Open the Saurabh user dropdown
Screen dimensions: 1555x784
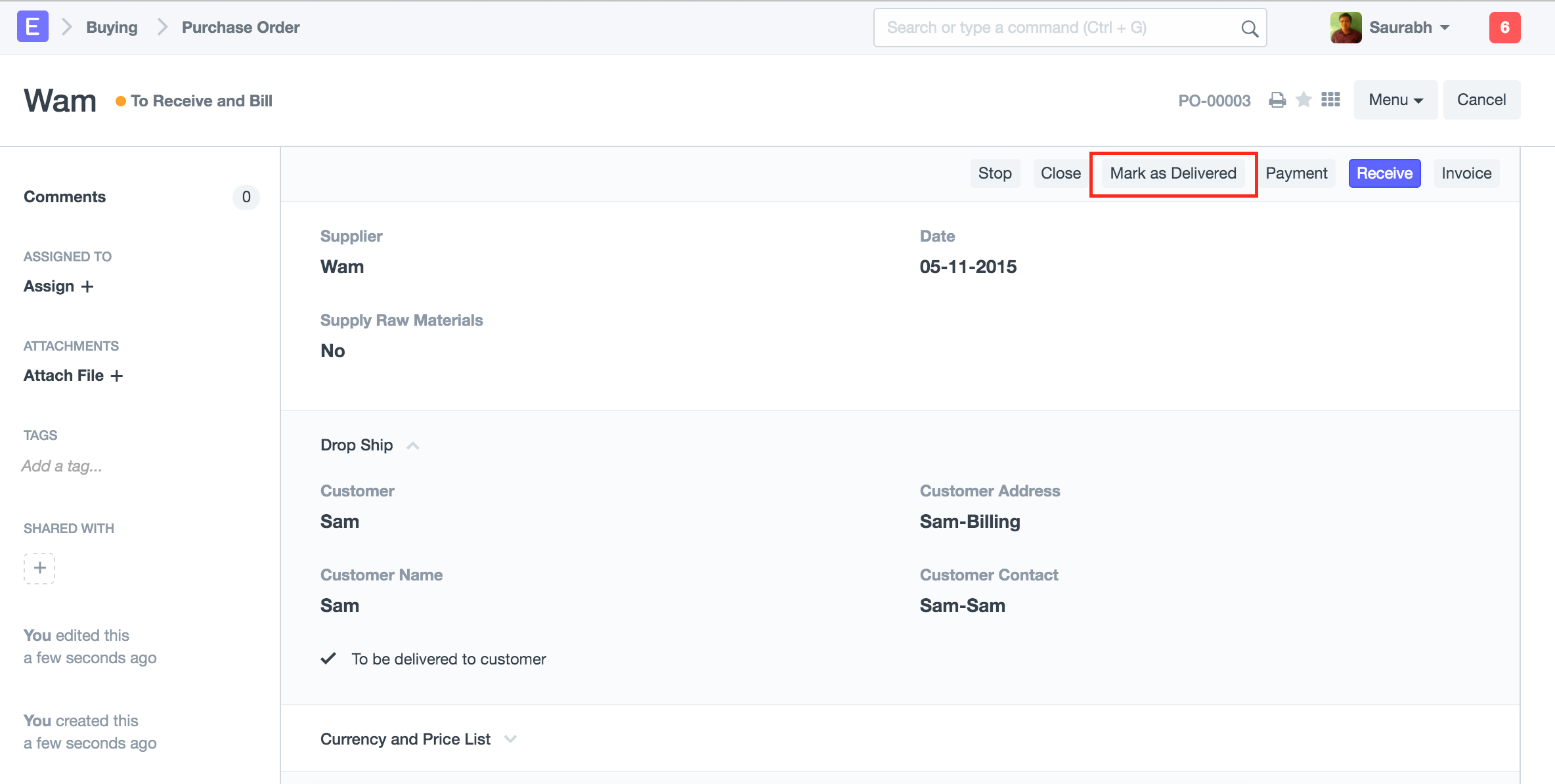coord(1408,28)
